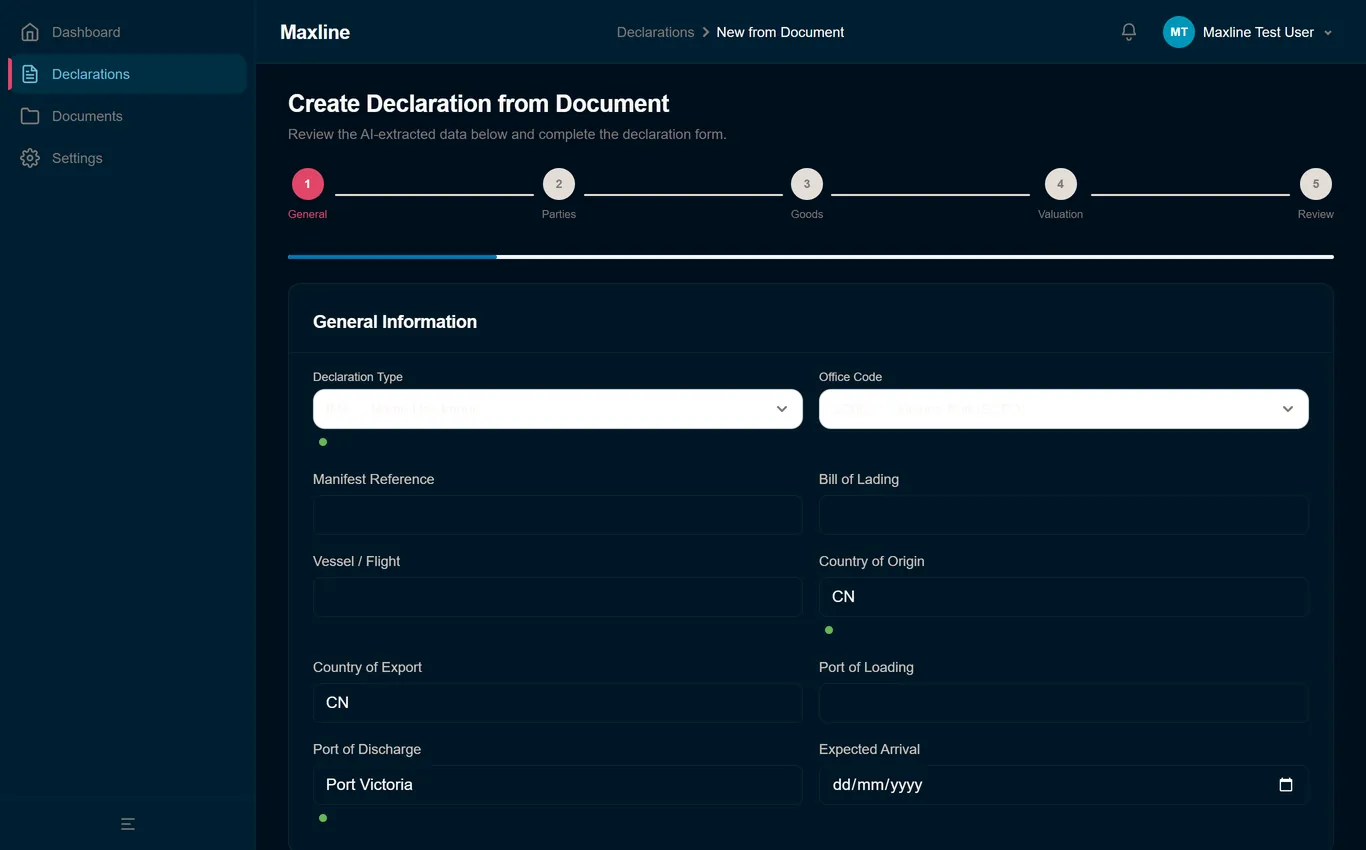Click the Country of Origin field
The image size is (1366, 850).
[1064, 597]
